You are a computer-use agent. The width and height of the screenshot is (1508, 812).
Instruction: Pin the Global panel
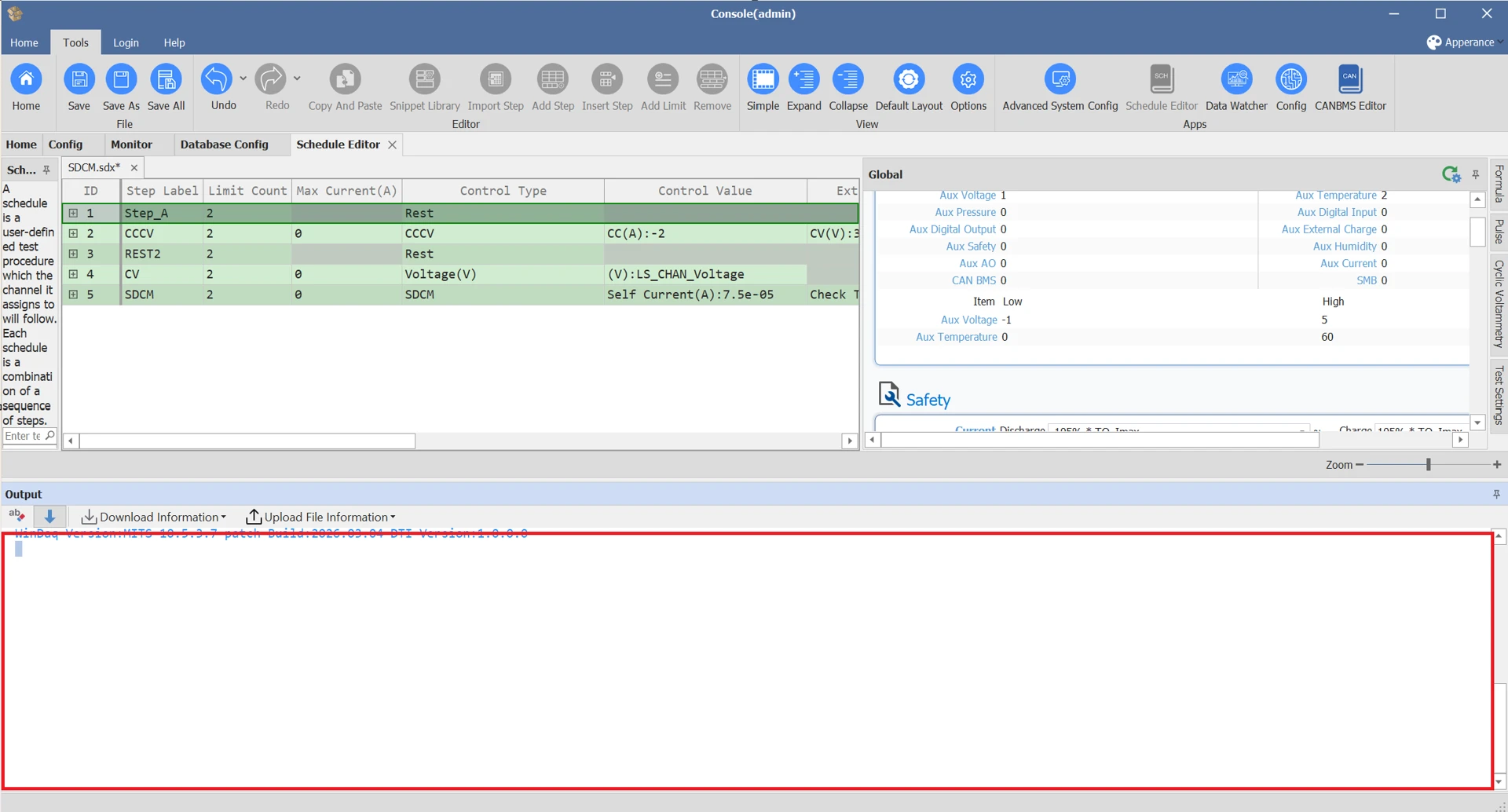1476,174
